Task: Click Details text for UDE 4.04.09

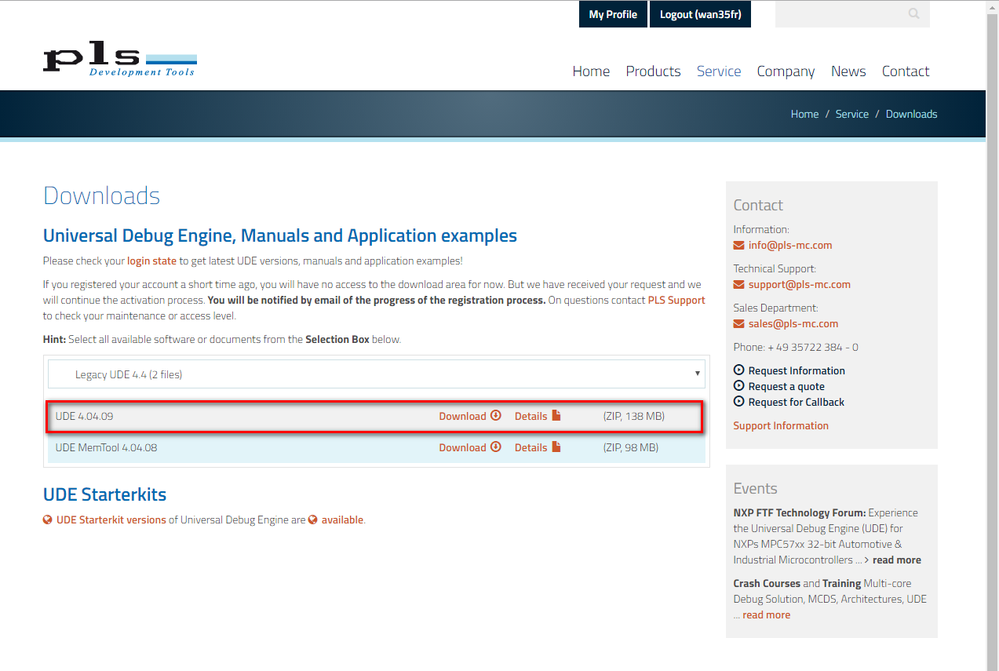Action: pos(531,416)
